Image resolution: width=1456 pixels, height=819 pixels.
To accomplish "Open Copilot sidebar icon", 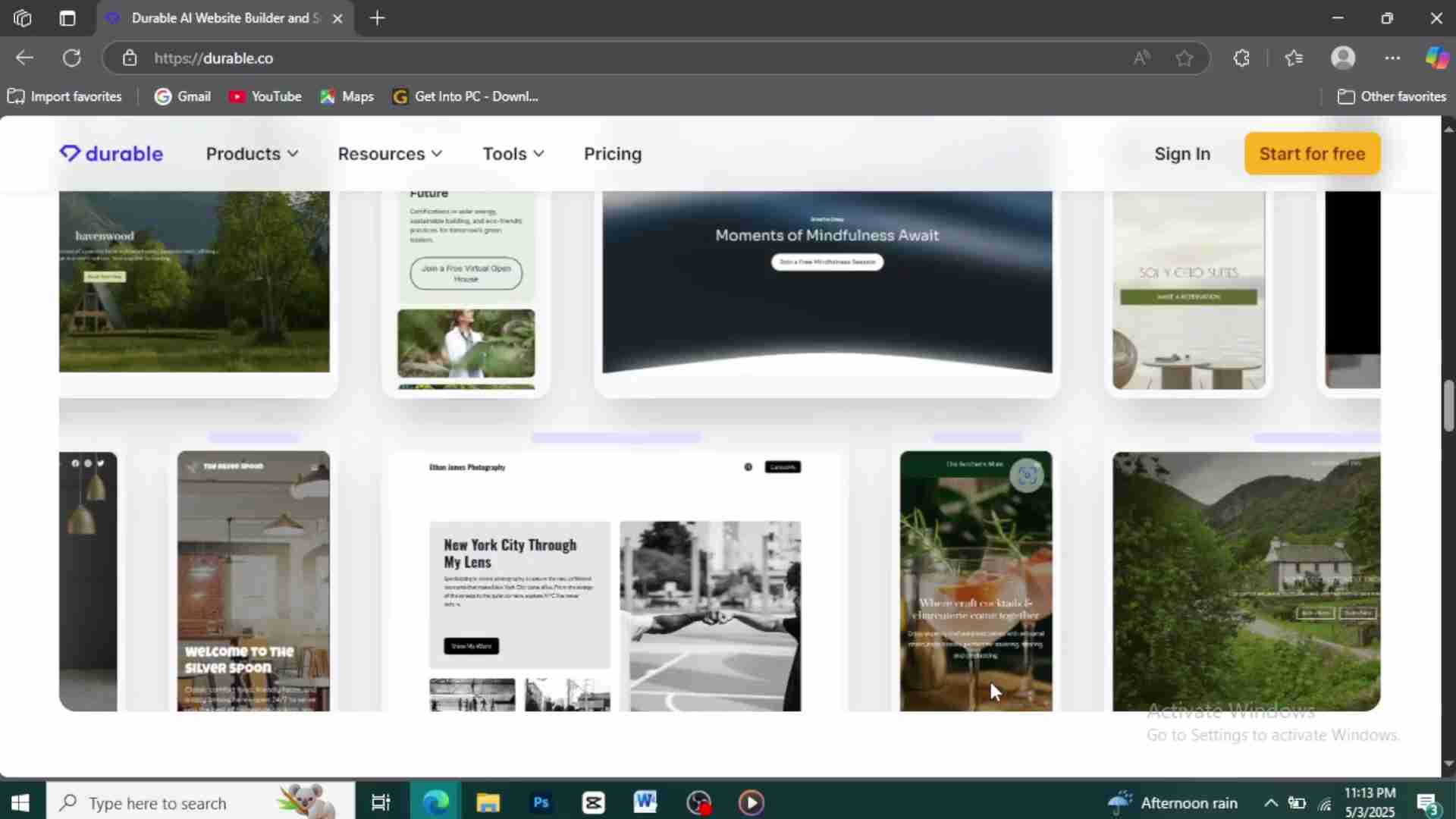I will click(1436, 58).
